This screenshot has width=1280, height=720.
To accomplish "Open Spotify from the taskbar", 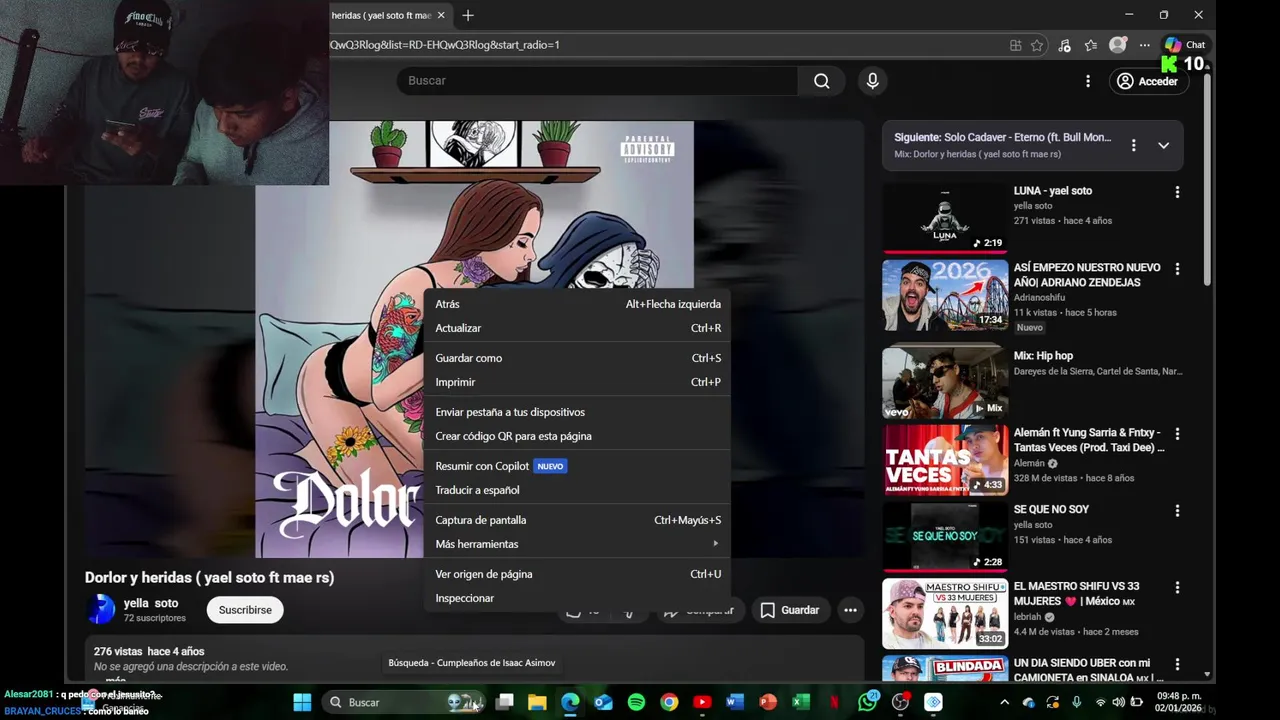I will pos(636,702).
